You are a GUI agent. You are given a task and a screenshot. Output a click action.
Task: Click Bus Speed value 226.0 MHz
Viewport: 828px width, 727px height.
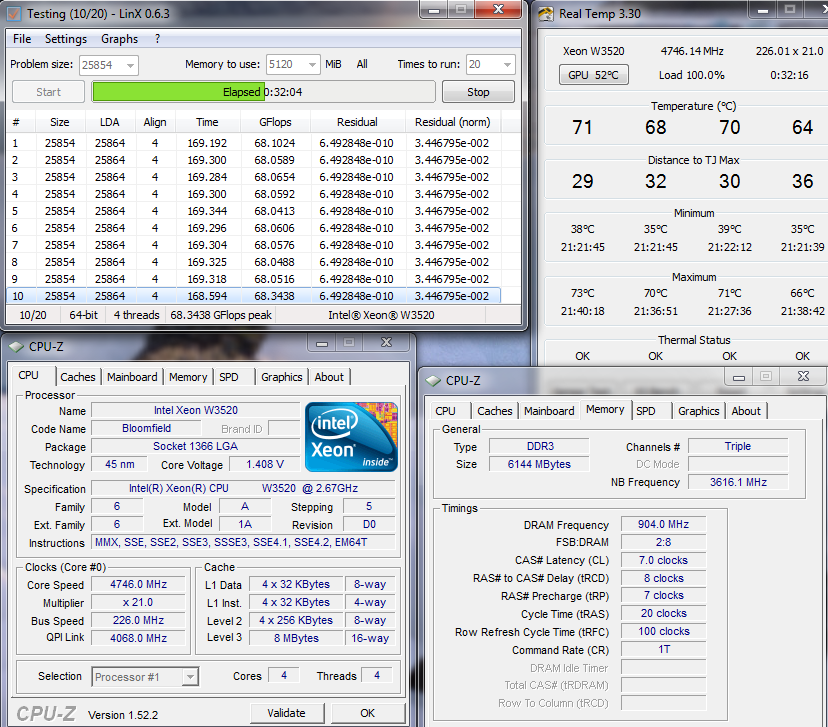tap(138, 620)
